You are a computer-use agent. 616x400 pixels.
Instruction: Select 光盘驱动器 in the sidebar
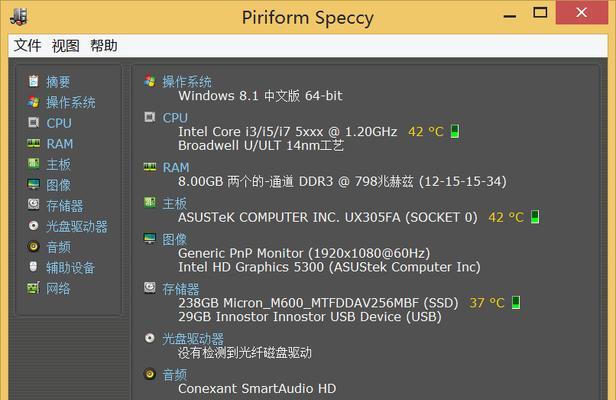(x=77, y=226)
